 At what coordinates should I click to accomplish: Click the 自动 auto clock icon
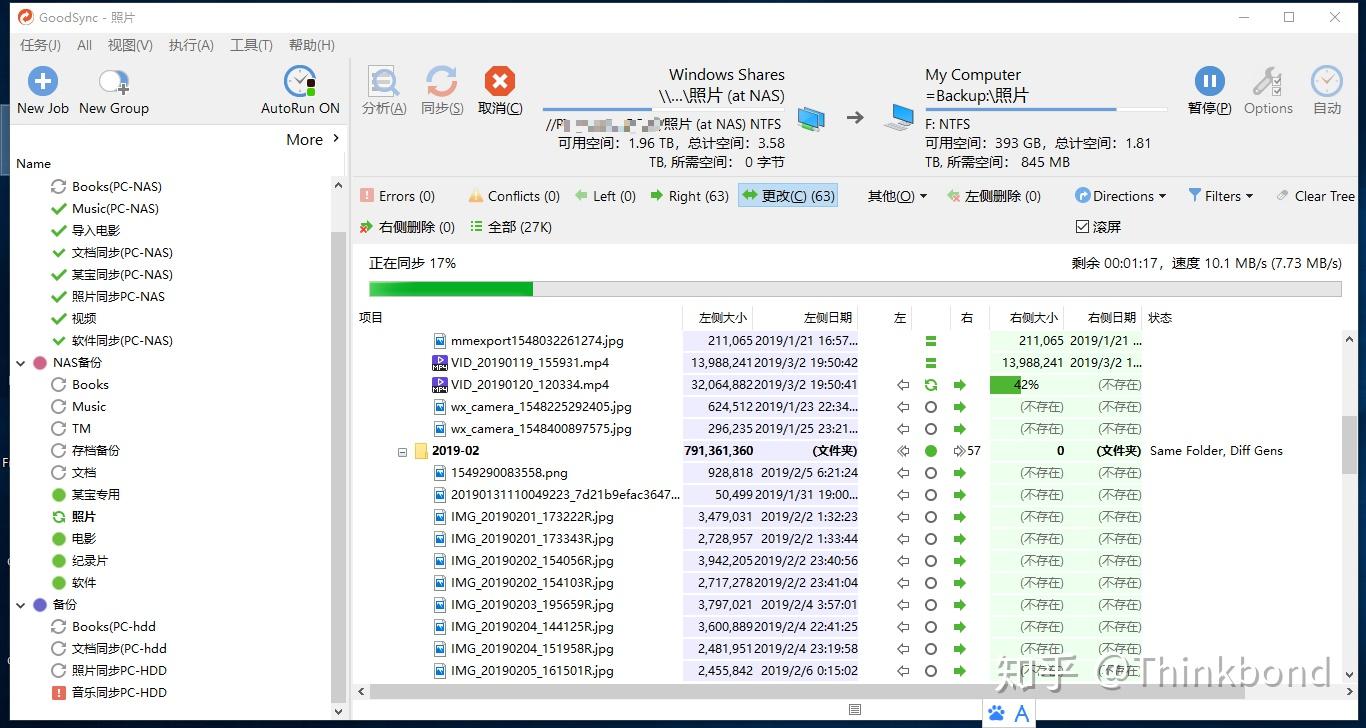(x=1327, y=81)
